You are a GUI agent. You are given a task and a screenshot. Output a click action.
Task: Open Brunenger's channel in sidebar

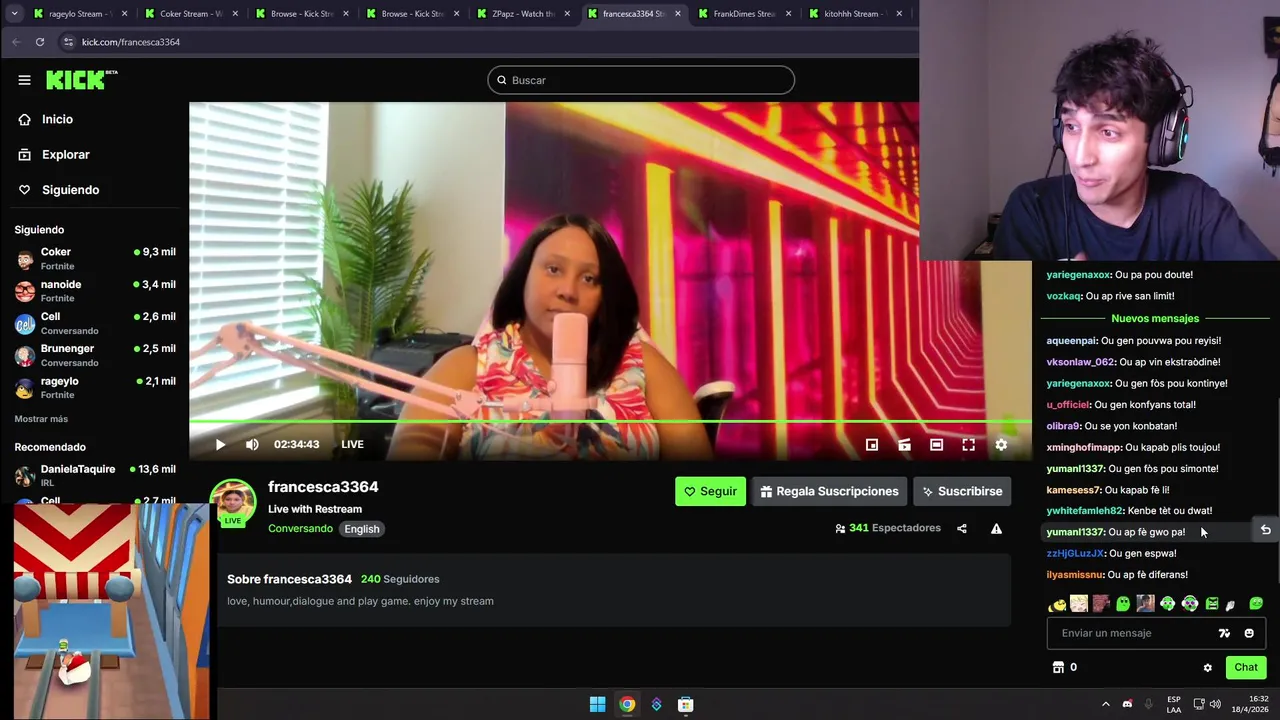pos(95,355)
